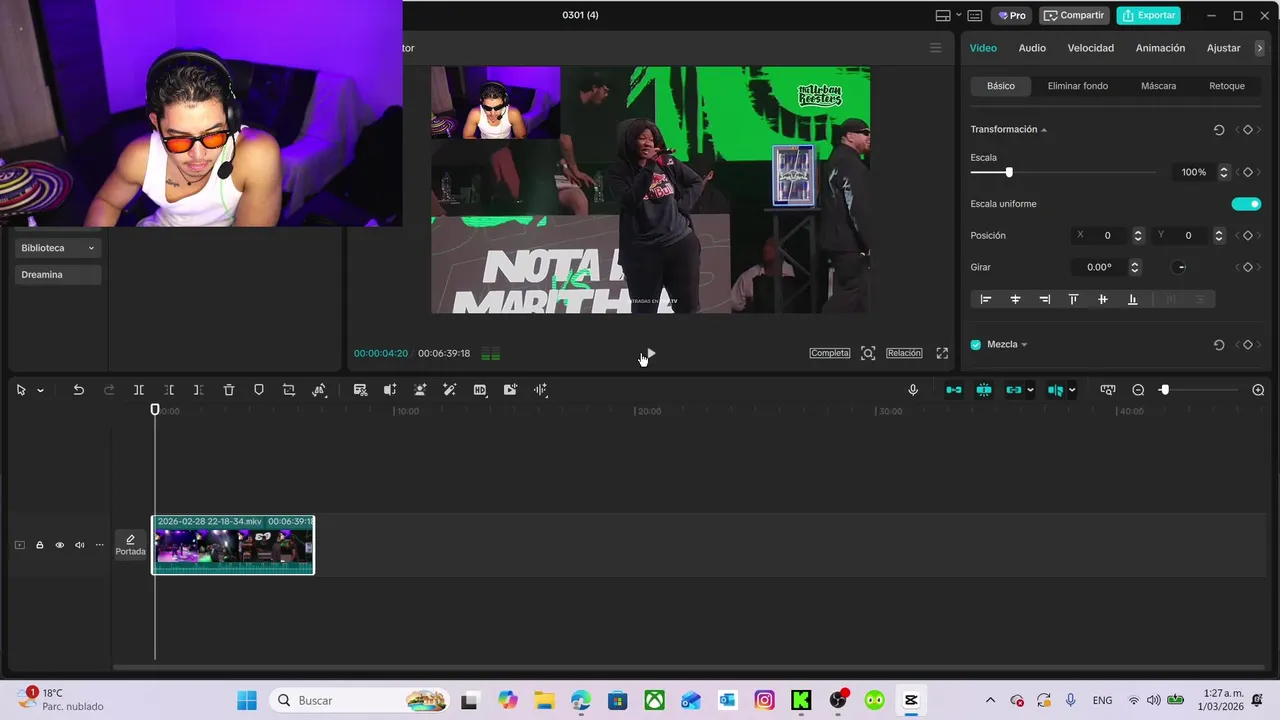
Task: Toggle auto snapping on timeline
Action: 984,390
